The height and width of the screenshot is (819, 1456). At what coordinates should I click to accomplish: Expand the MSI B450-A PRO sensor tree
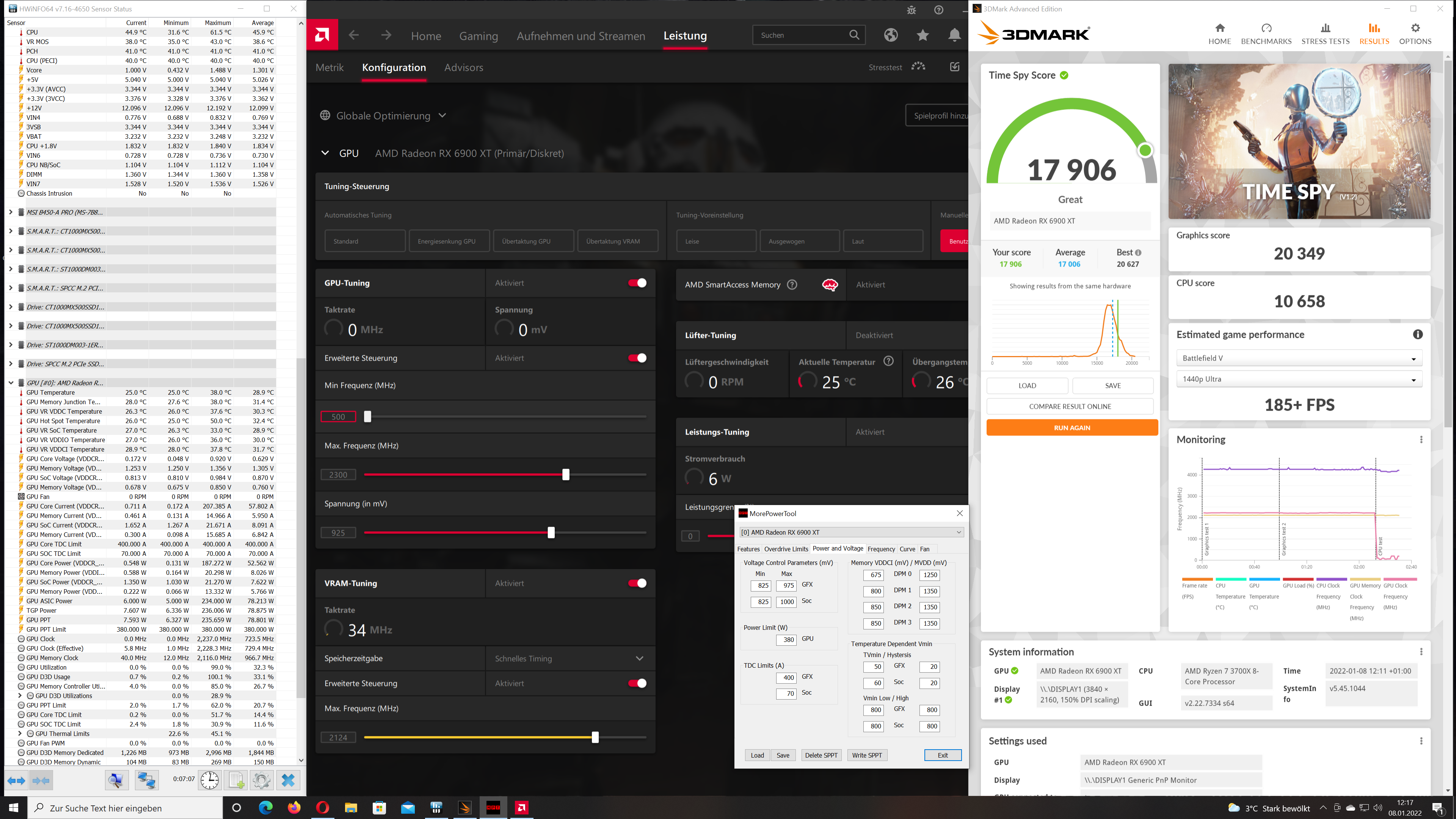click(x=11, y=212)
